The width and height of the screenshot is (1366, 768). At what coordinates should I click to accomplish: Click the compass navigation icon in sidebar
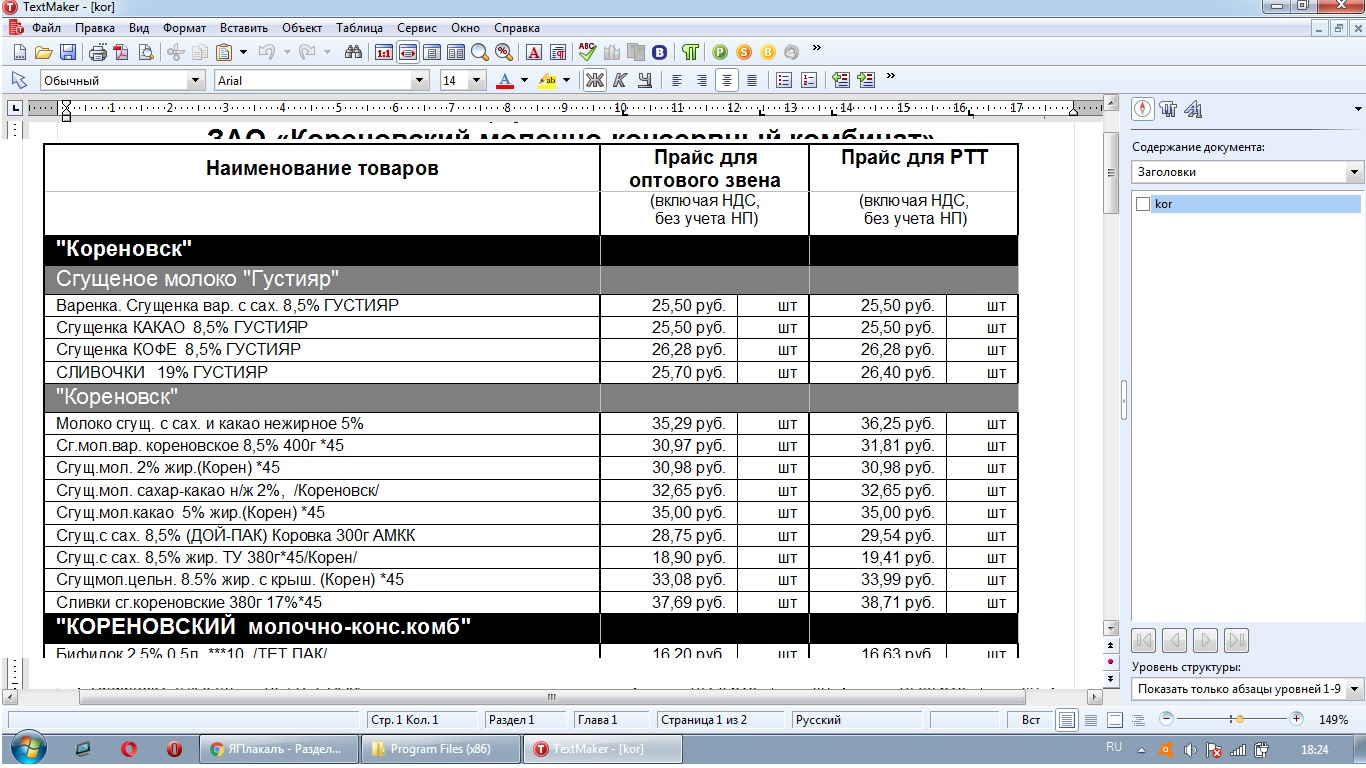[1142, 109]
